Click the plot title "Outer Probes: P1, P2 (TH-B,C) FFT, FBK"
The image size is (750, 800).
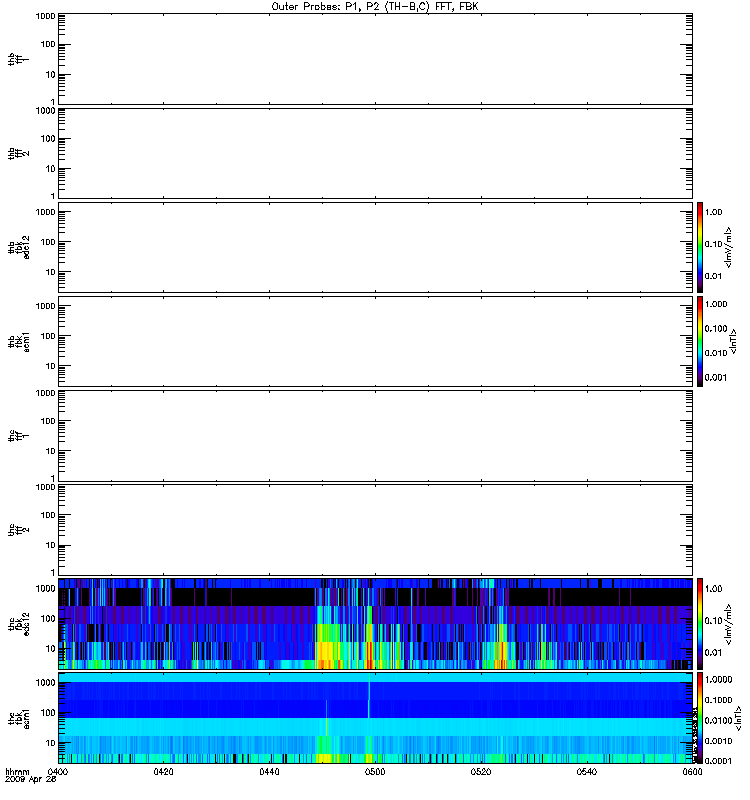click(375, 7)
